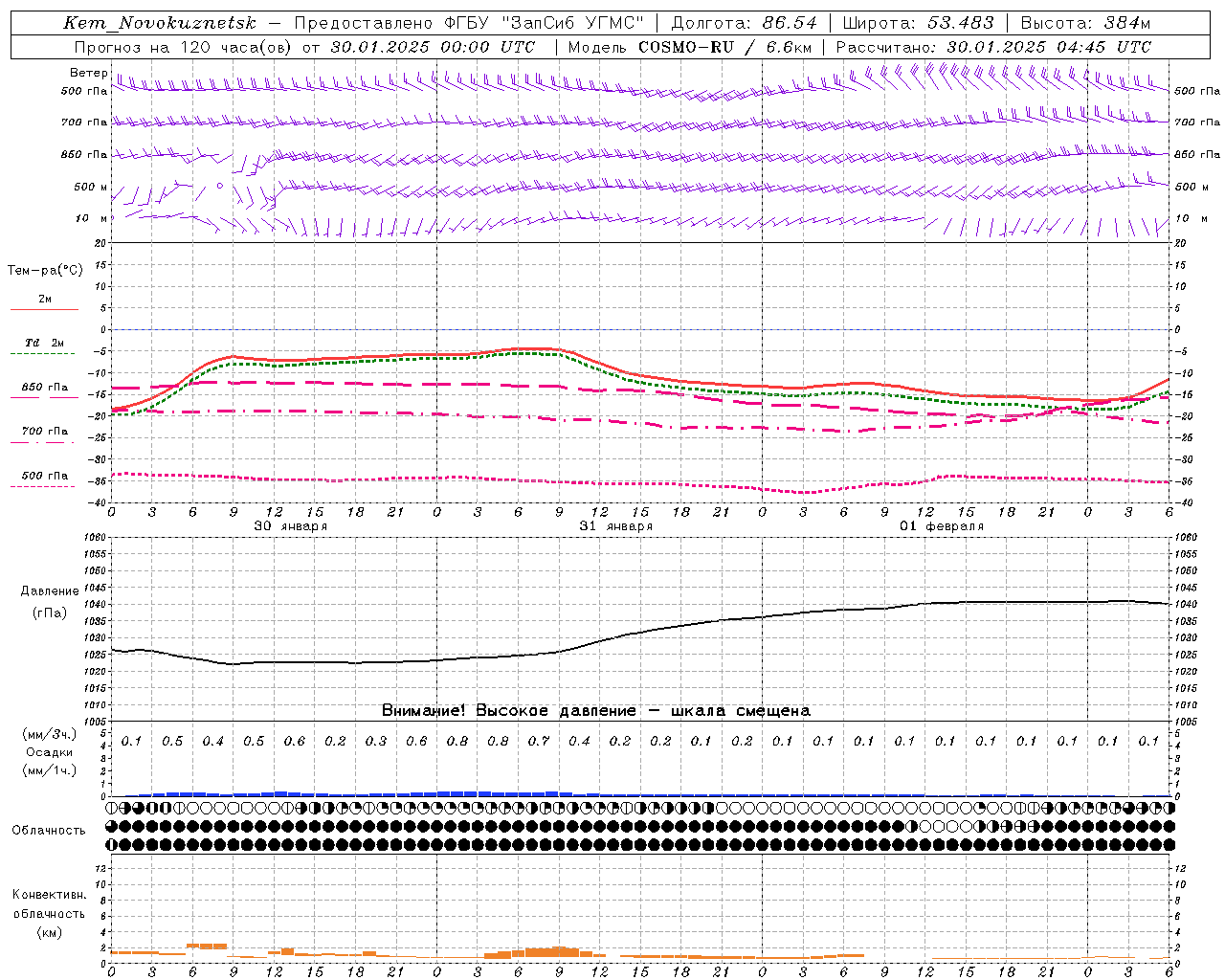Screen dimensions: 1225x980
Task: Click the (мм/3ч.) precipitation unit label
Action: (x=50, y=734)
